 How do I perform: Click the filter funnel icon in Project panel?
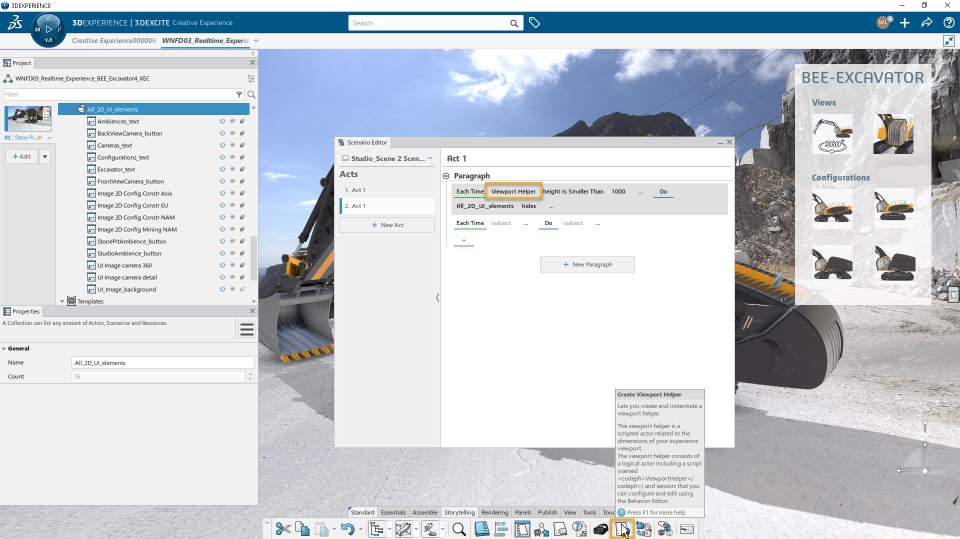(239, 94)
